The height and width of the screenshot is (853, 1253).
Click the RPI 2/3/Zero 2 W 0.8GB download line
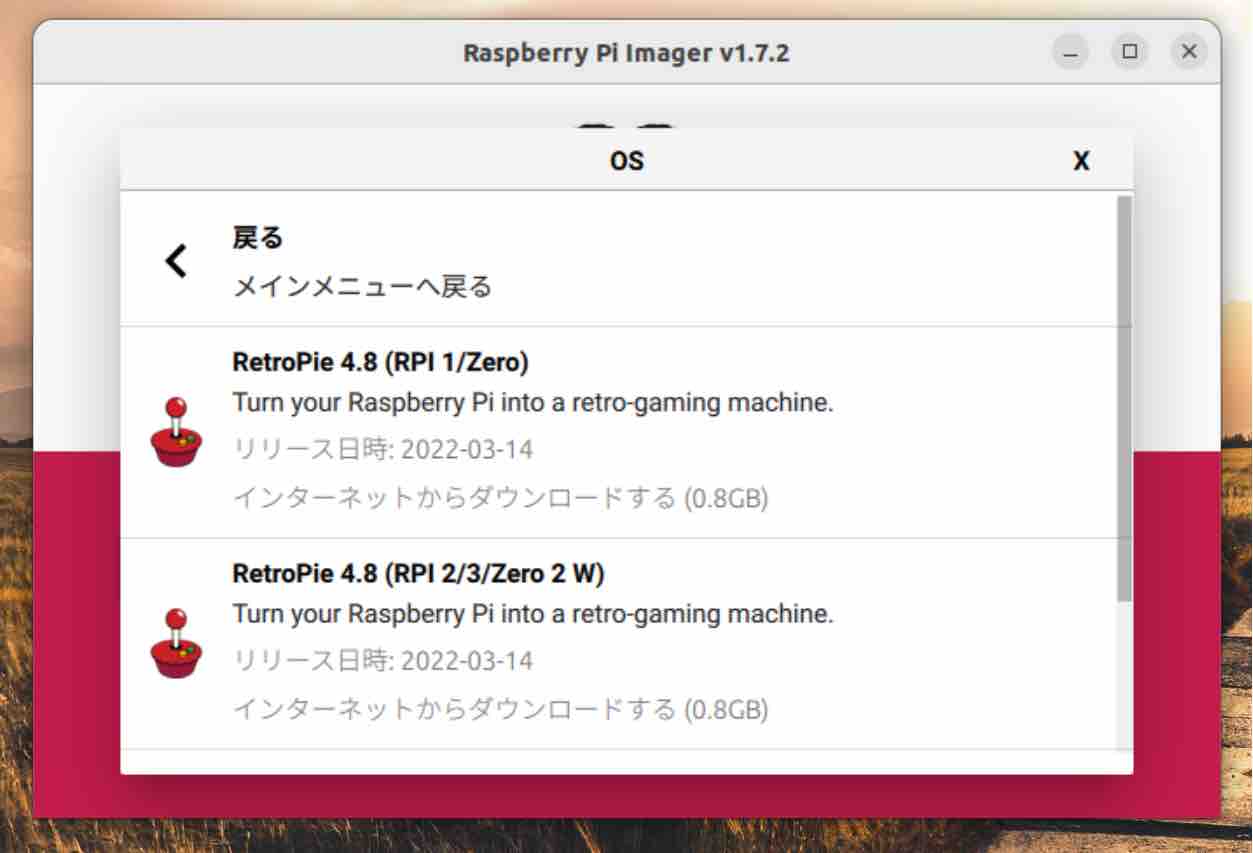point(500,710)
